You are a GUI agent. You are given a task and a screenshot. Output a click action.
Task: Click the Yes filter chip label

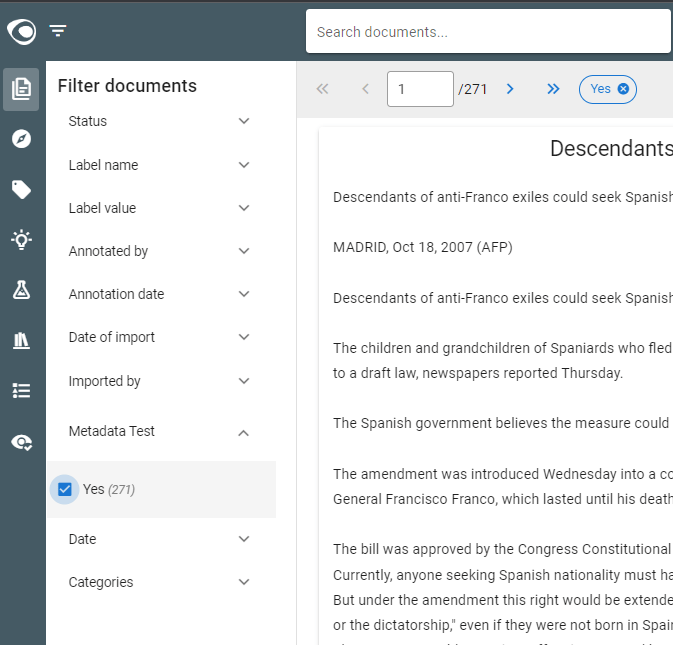(600, 89)
